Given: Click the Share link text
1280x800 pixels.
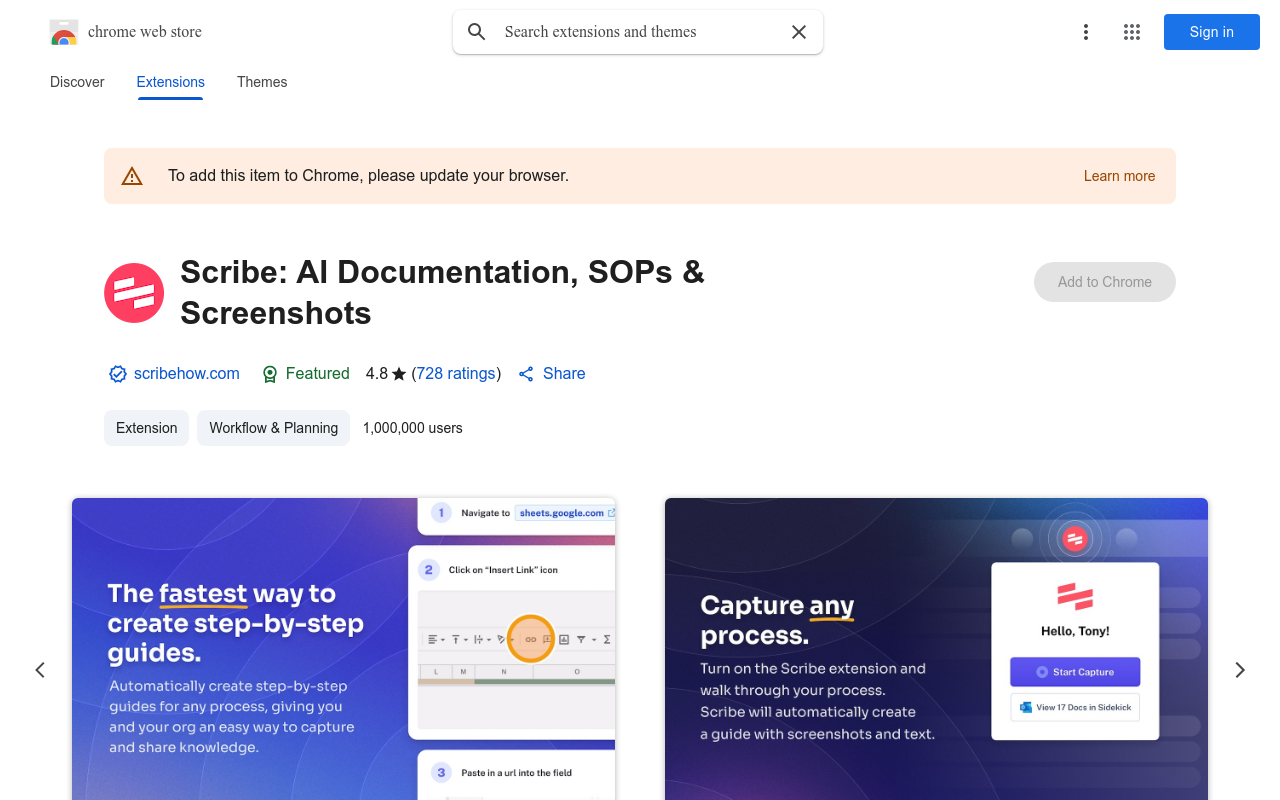Looking at the screenshot, I should (x=564, y=373).
